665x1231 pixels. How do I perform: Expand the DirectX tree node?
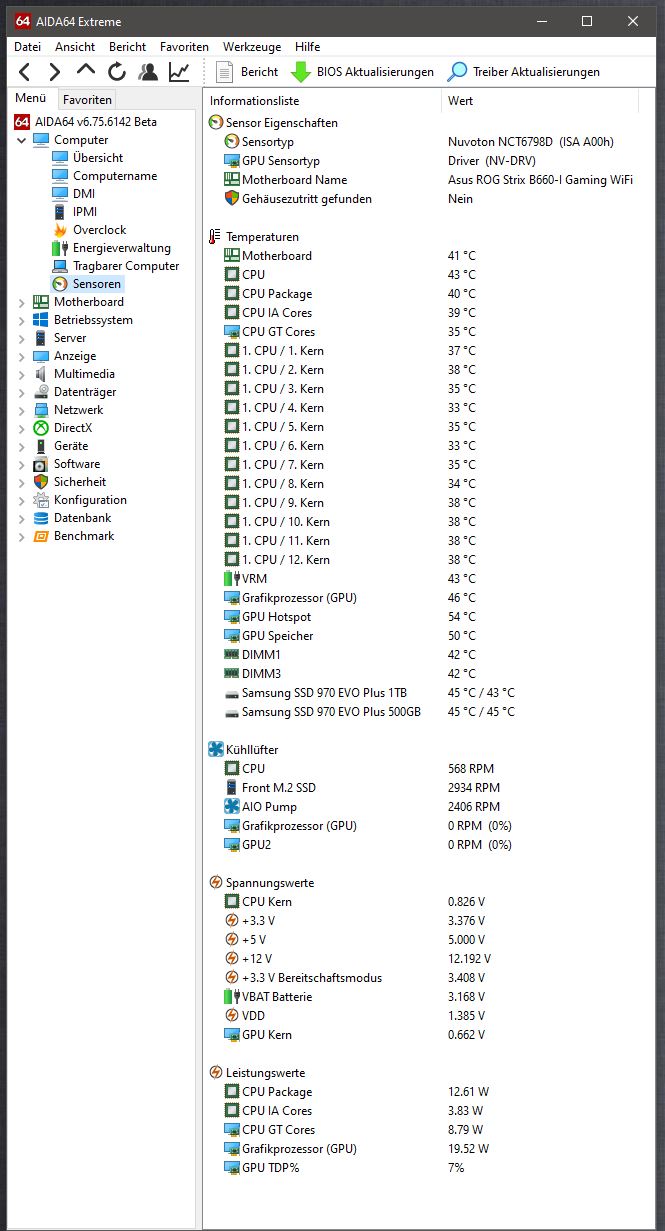pyautogui.click(x=23, y=428)
